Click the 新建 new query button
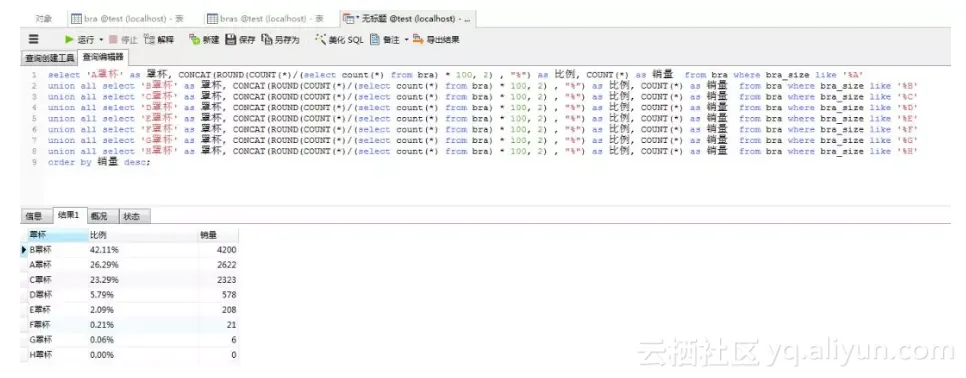 pyautogui.click(x=204, y=39)
